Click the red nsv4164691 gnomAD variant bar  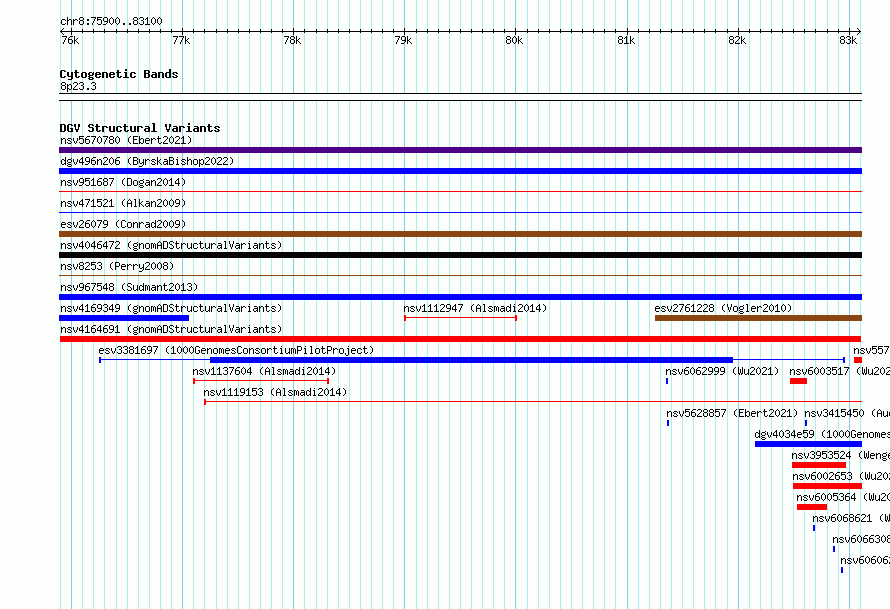(460, 339)
